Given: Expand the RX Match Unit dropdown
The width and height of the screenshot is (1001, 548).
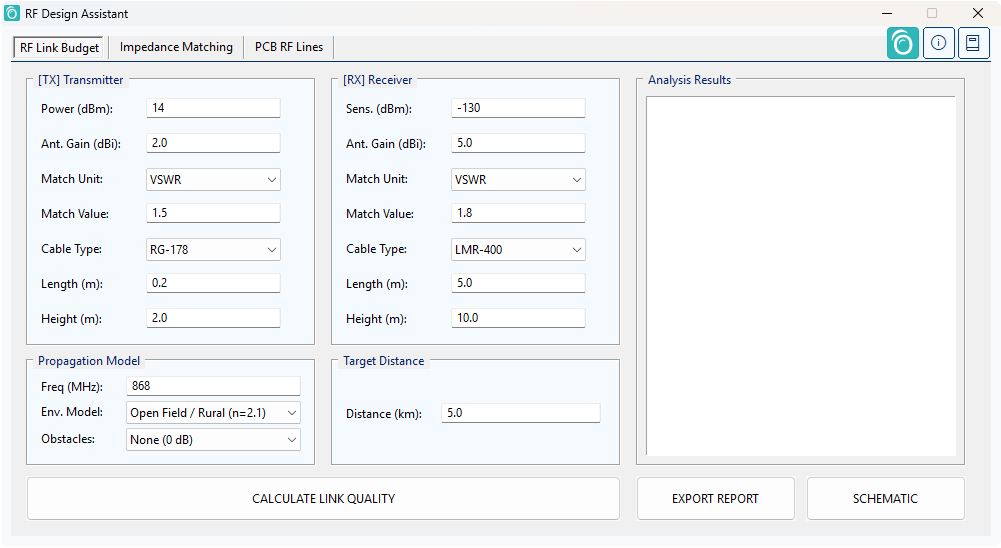Looking at the screenshot, I should coord(518,179).
